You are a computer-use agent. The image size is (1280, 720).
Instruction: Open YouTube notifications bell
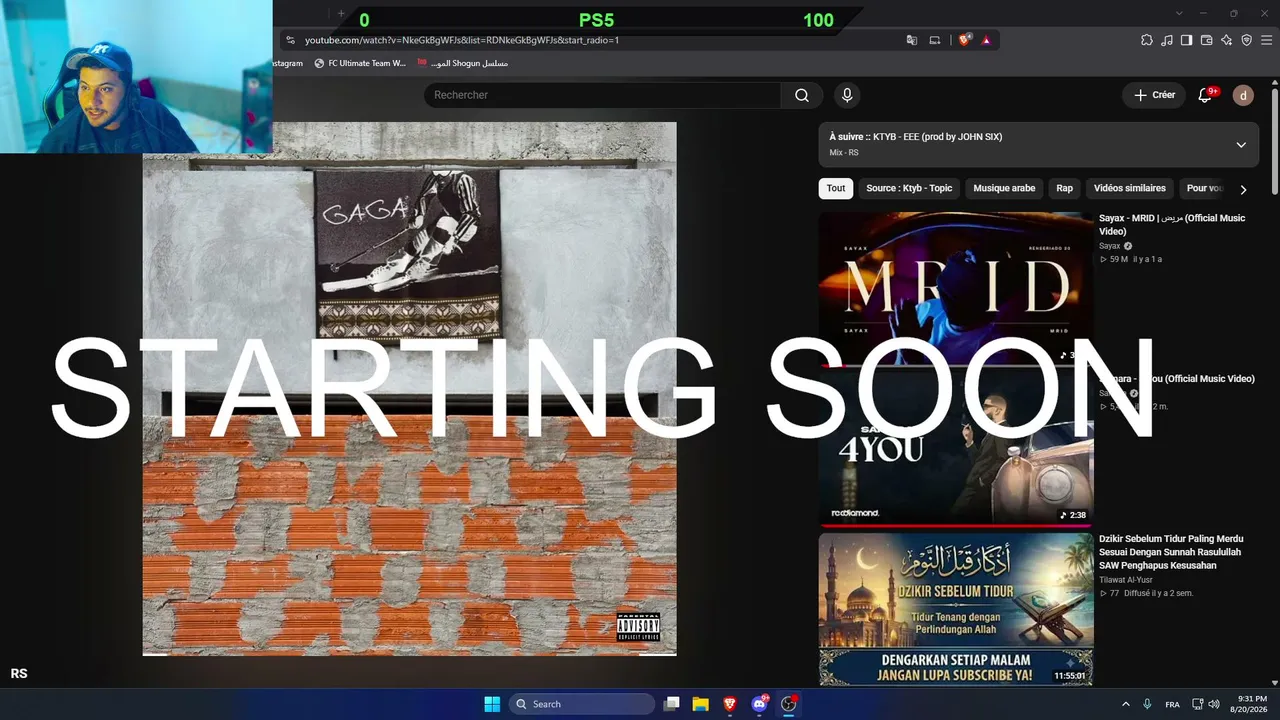click(1205, 95)
